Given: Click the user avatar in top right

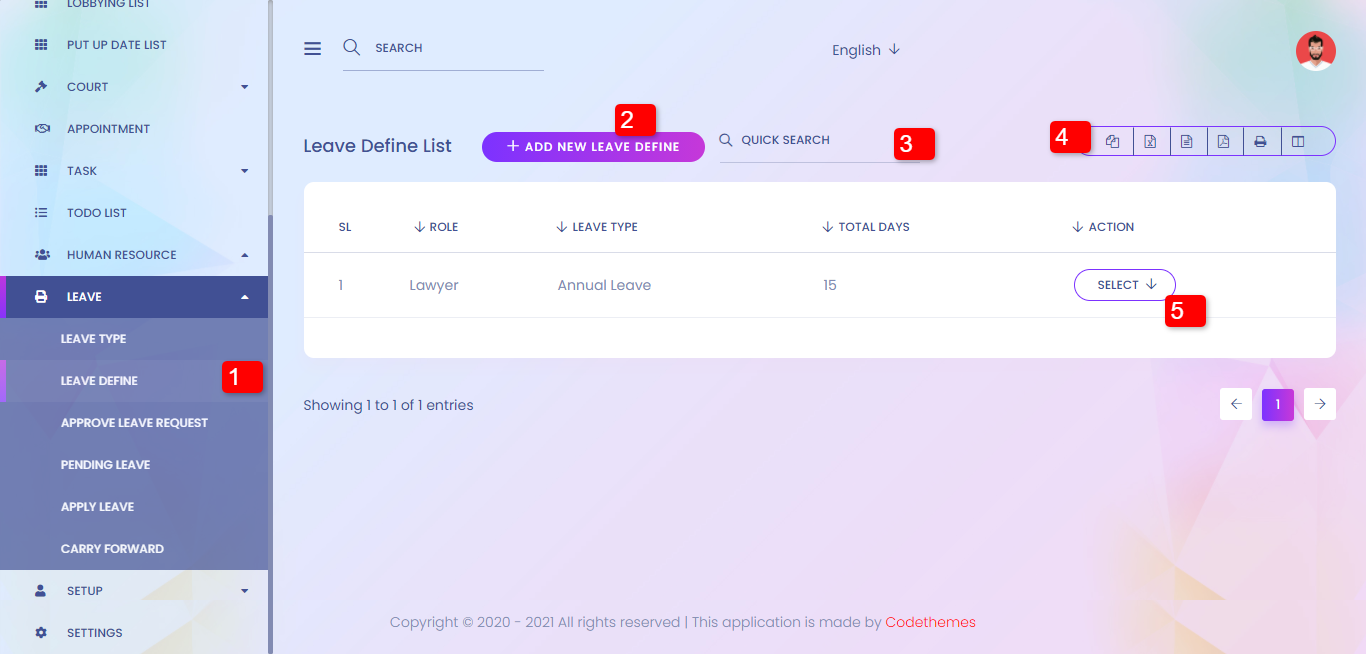Looking at the screenshot, I should point(1315,51).
